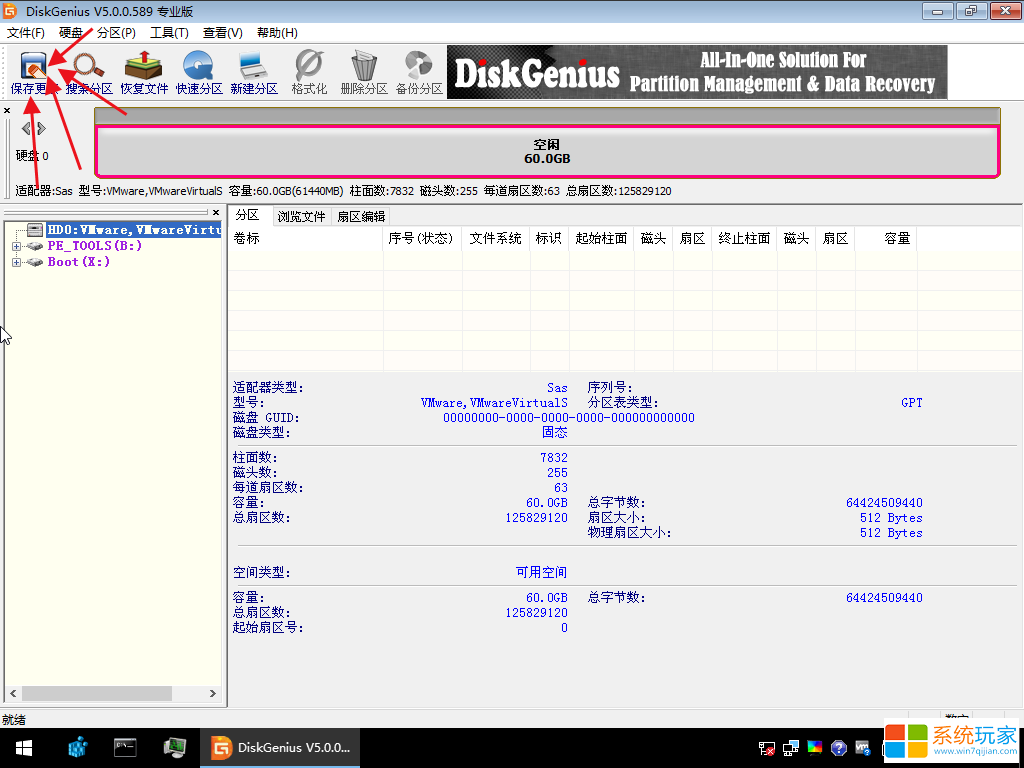
Task: Open the 硬盘 menu
Action: [x=71, y=33]
